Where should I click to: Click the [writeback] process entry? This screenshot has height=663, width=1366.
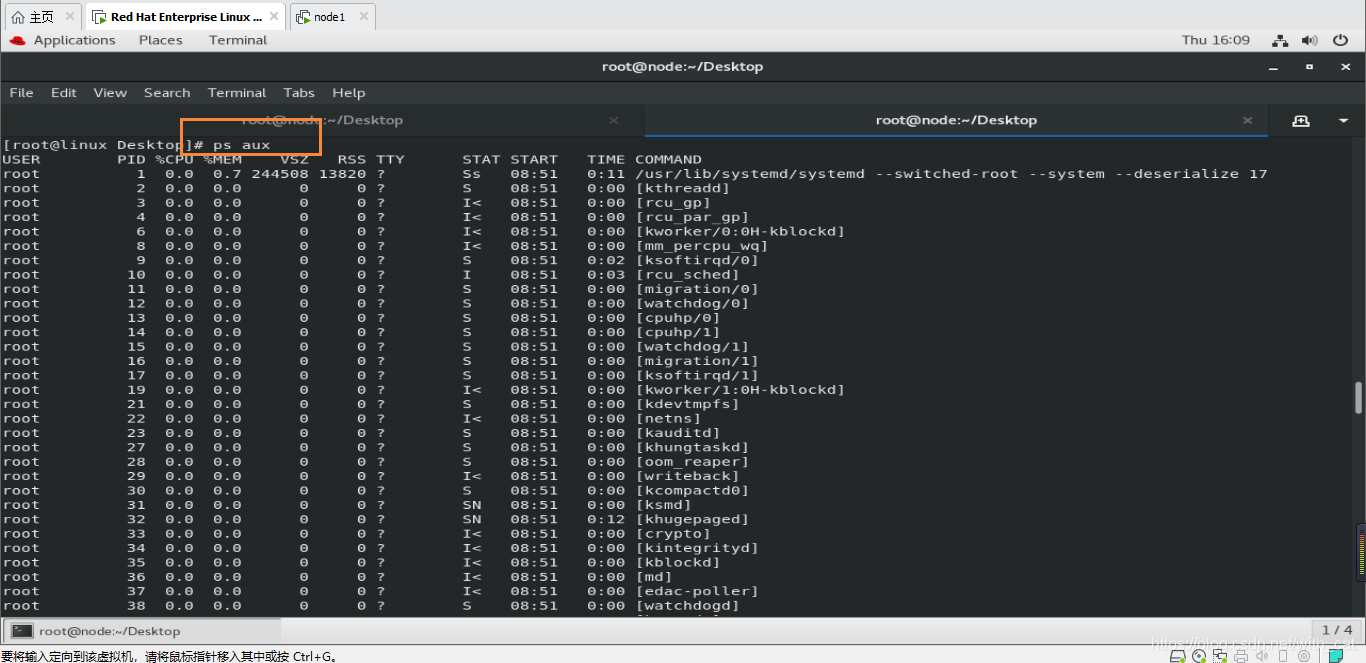pyautogui.click(x=687, y=476)
